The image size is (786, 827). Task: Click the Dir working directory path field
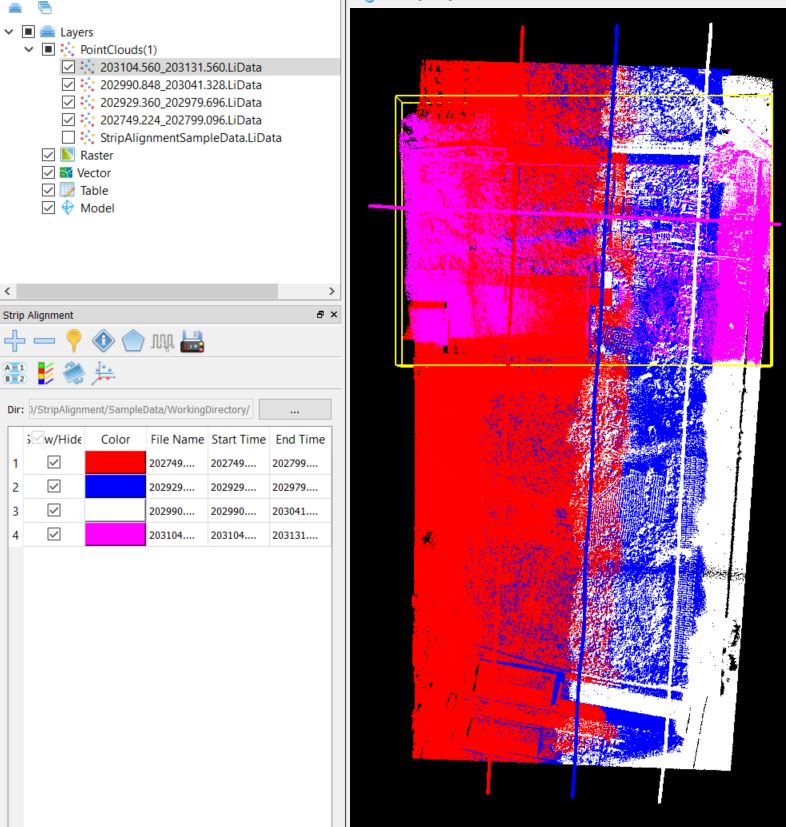pos(140,409)
